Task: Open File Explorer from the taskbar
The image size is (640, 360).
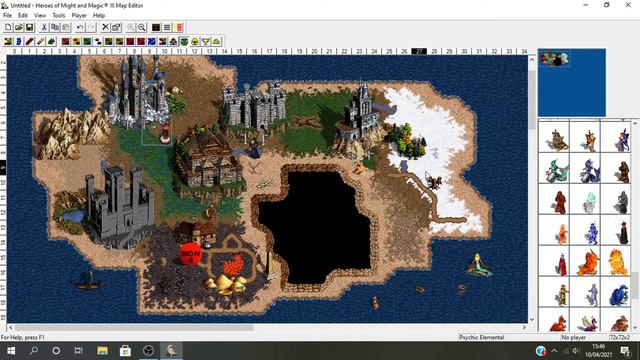Action: [x=102, y=351]
